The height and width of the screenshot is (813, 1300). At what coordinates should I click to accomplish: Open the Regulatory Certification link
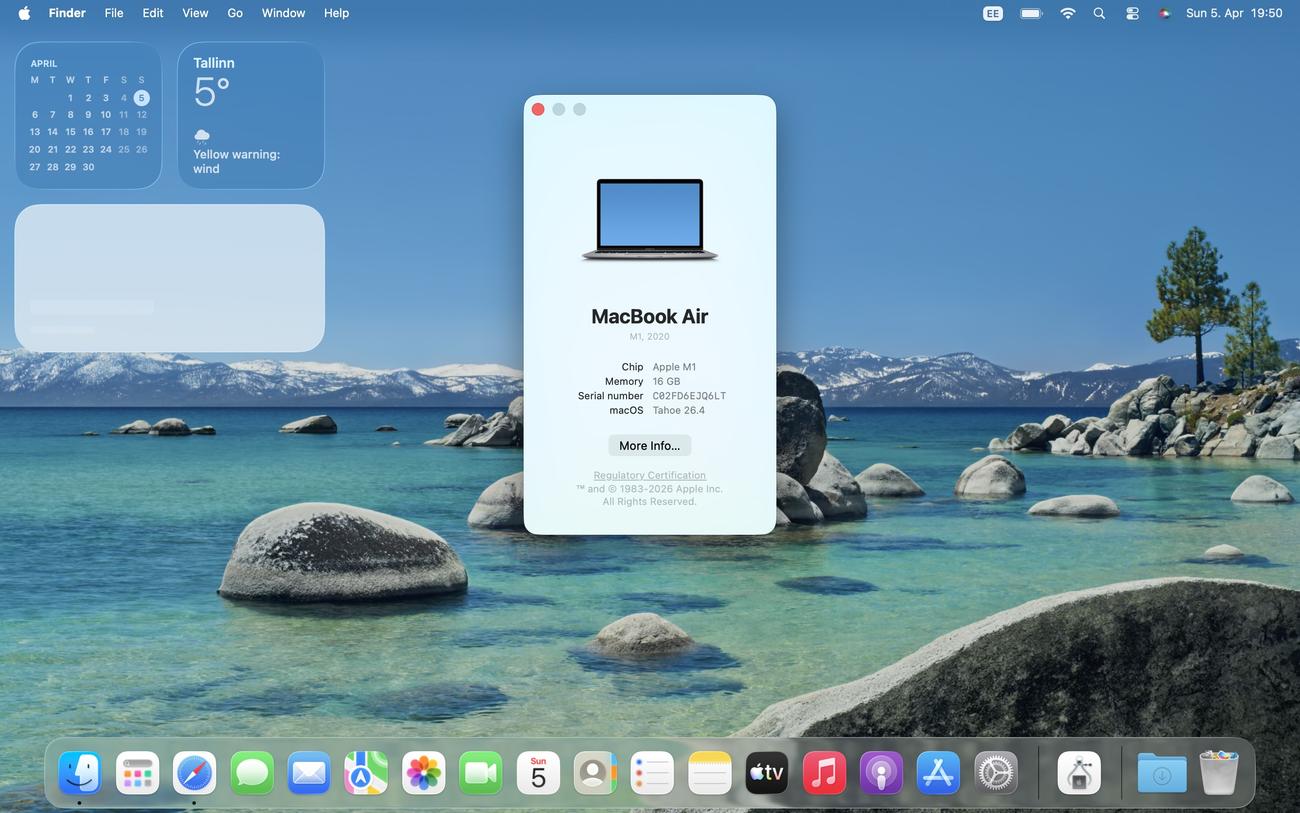[x=649, y=475]
